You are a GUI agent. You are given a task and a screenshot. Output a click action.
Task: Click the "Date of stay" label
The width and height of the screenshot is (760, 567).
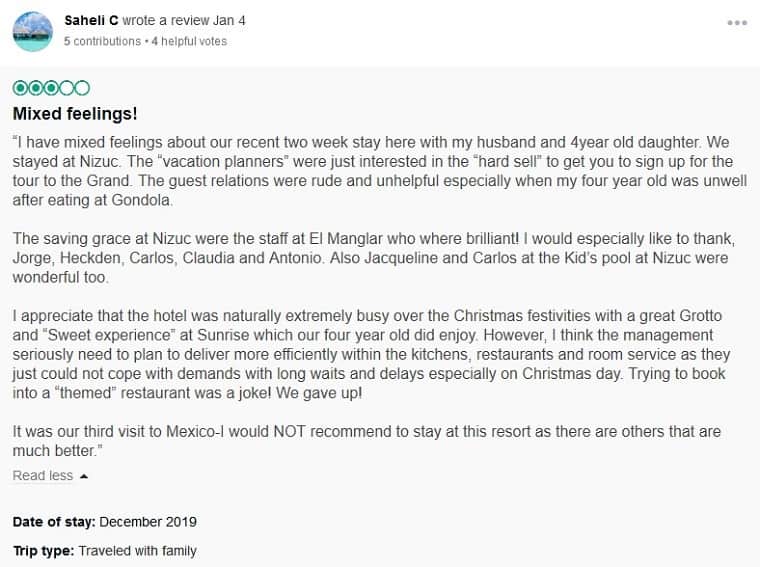point(54,522)
